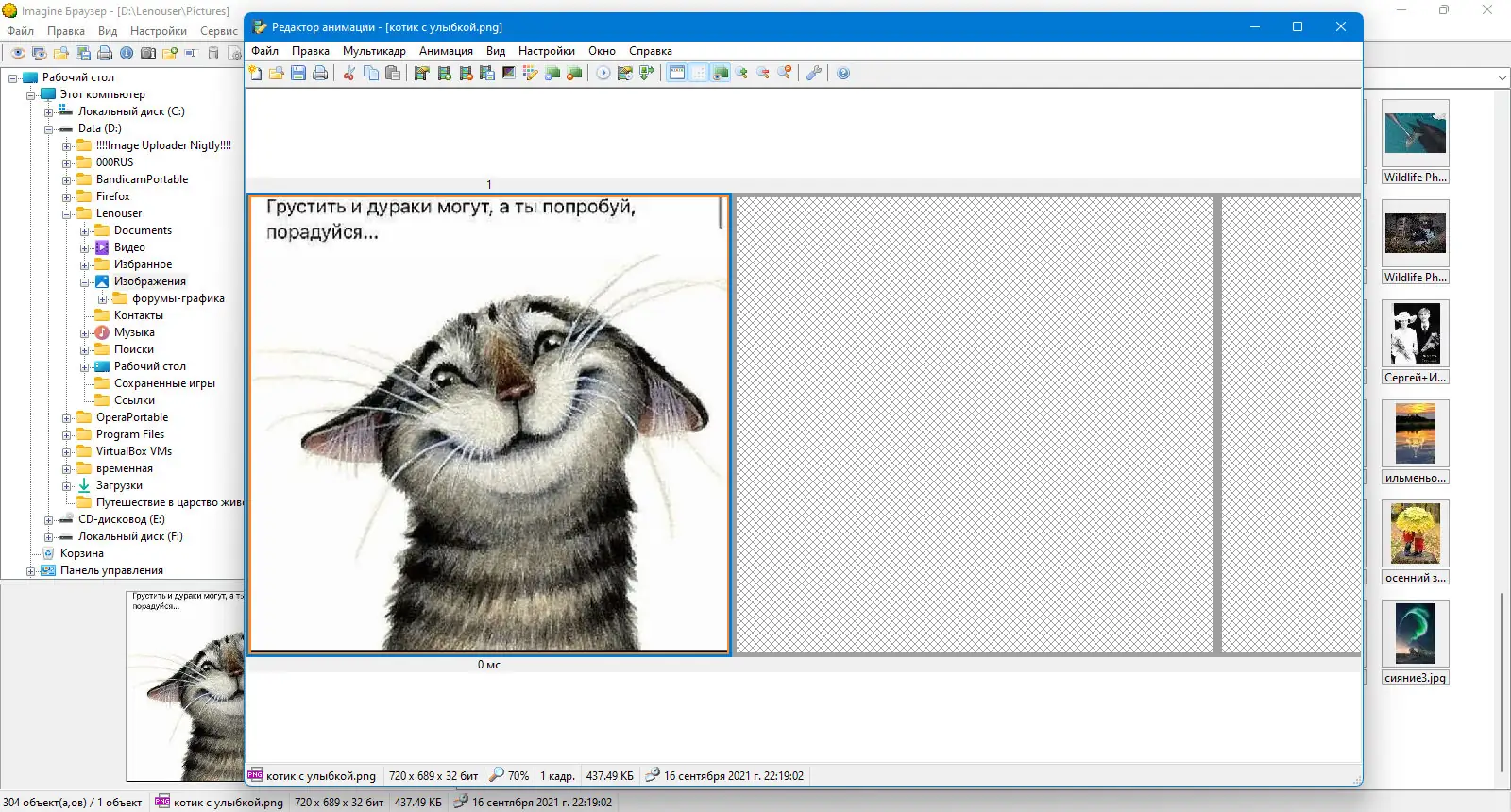Screen dimensions: 1511x812
Task: Click the scissors Cut icon in toolbar
Action: pos(348,73)
